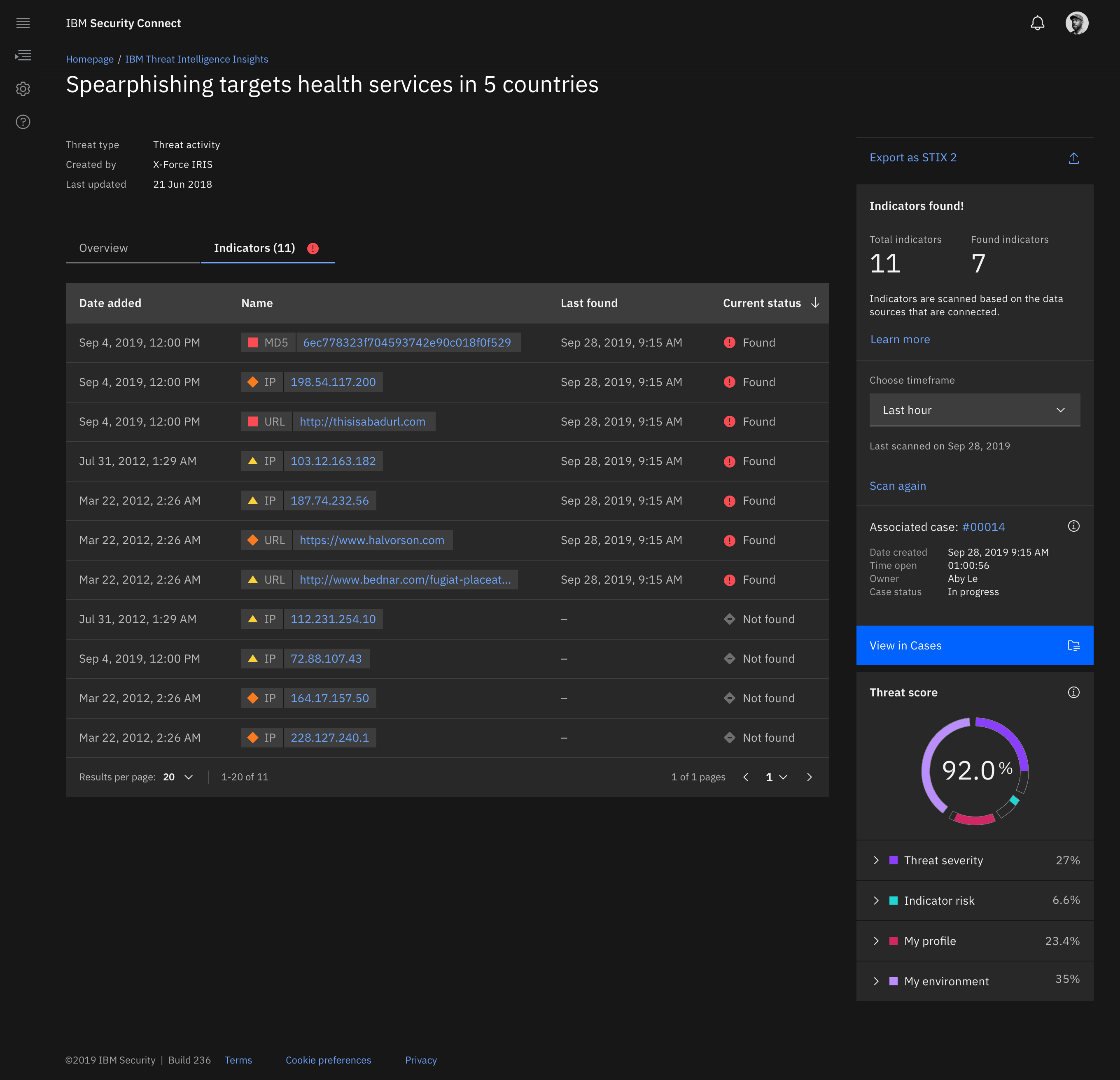The width and height of the screenshot is (1120, 1080).
Task: Click yellow triangle icon for bednar.com row
Action: coord(252,579)
